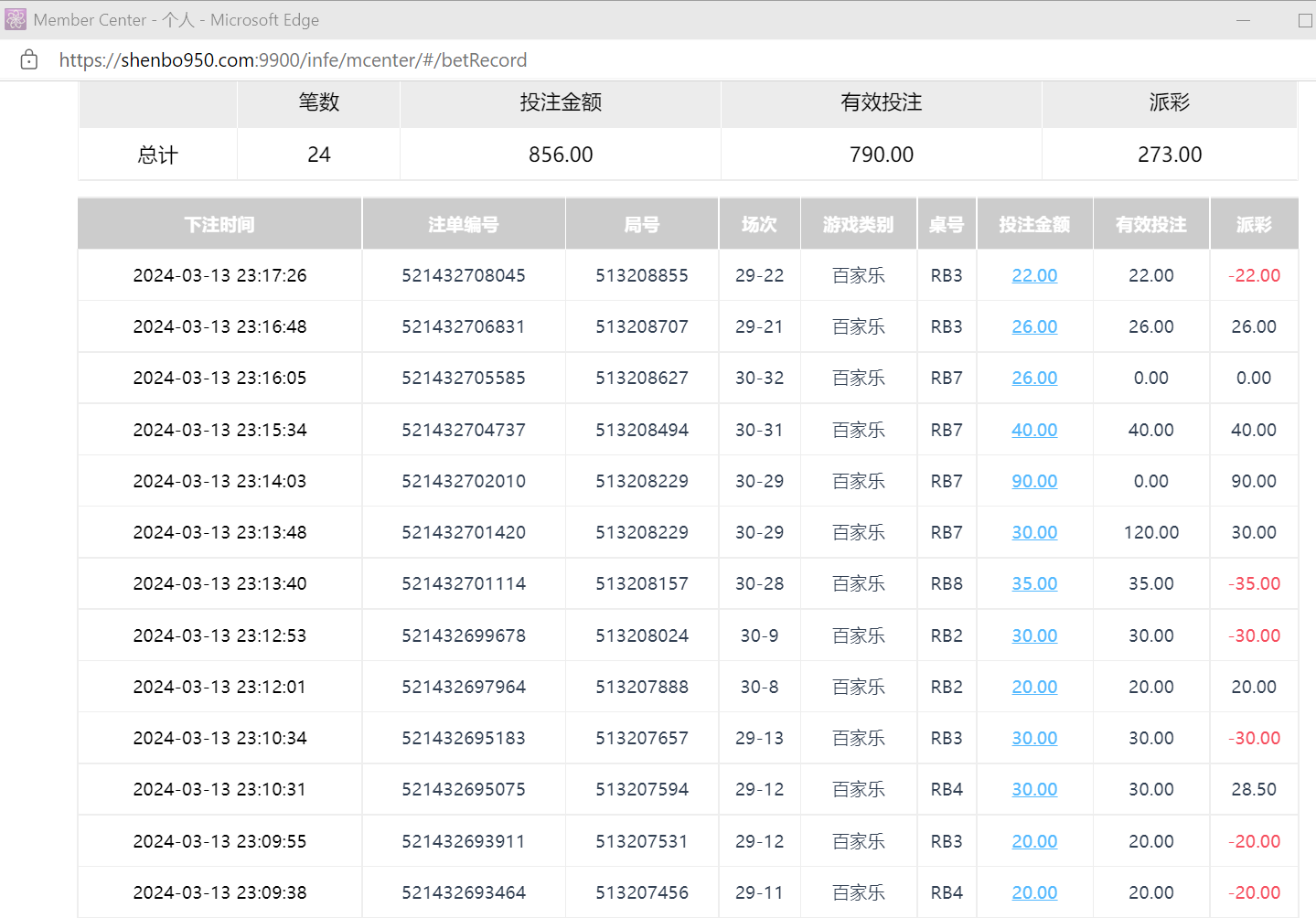
Task: Open bet amount 20.00 link for 23:09:38
Action: [1034, 892]
